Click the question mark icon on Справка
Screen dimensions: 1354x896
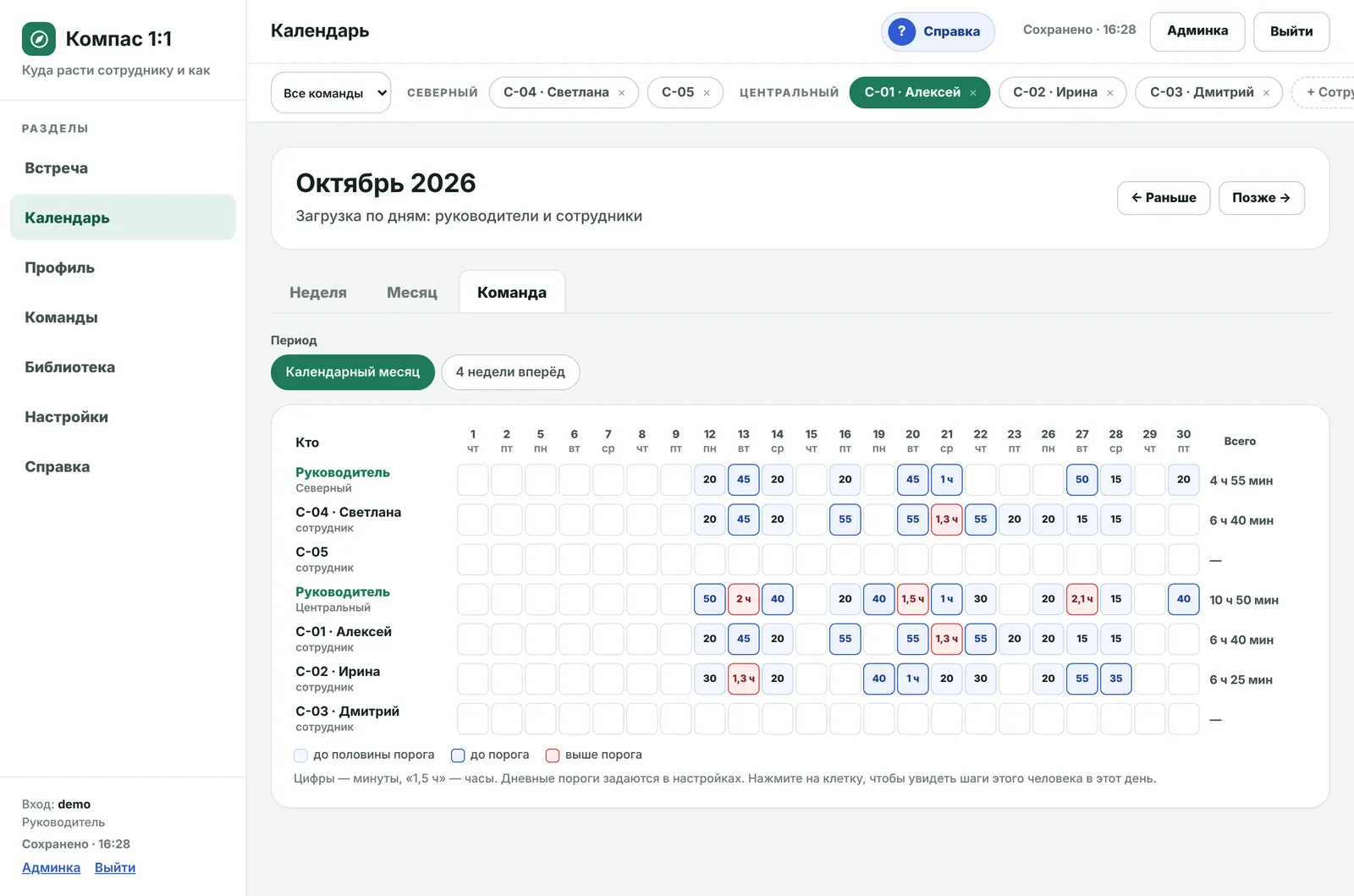pos(902,31)
